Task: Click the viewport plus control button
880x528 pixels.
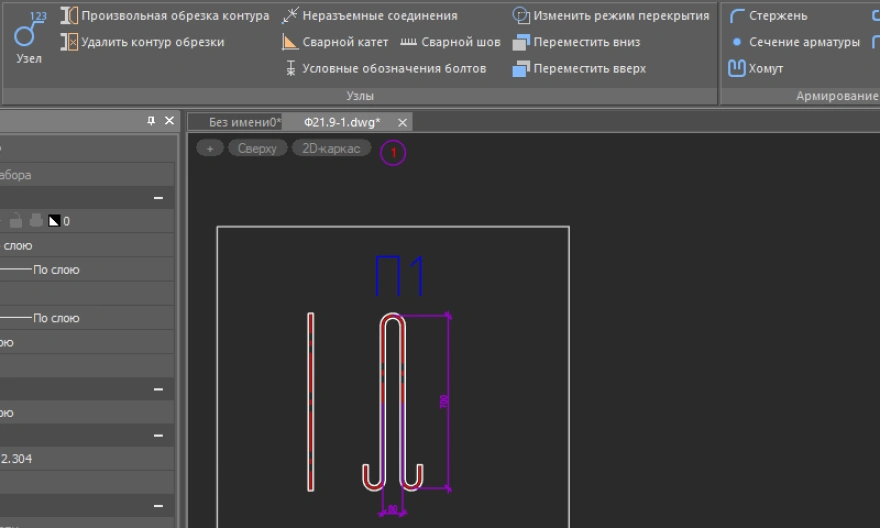Action: [209, 148]
